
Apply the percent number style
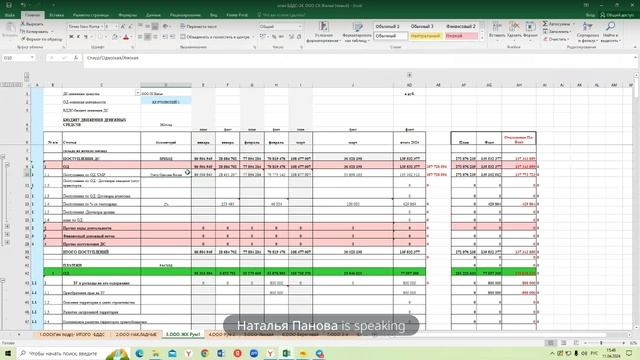coord(274,37)
